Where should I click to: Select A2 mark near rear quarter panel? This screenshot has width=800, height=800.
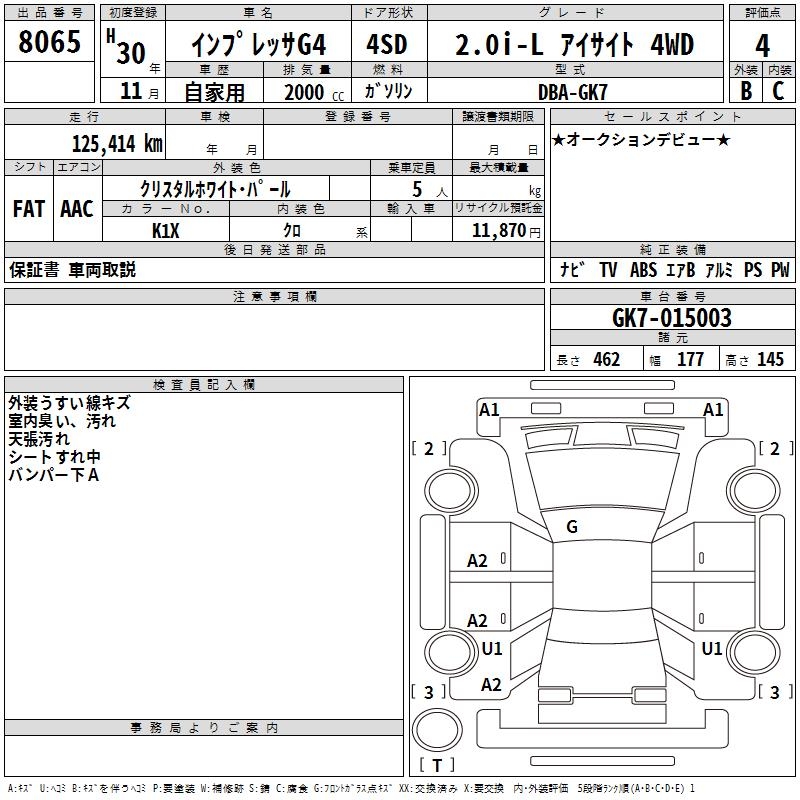[491, 685]
